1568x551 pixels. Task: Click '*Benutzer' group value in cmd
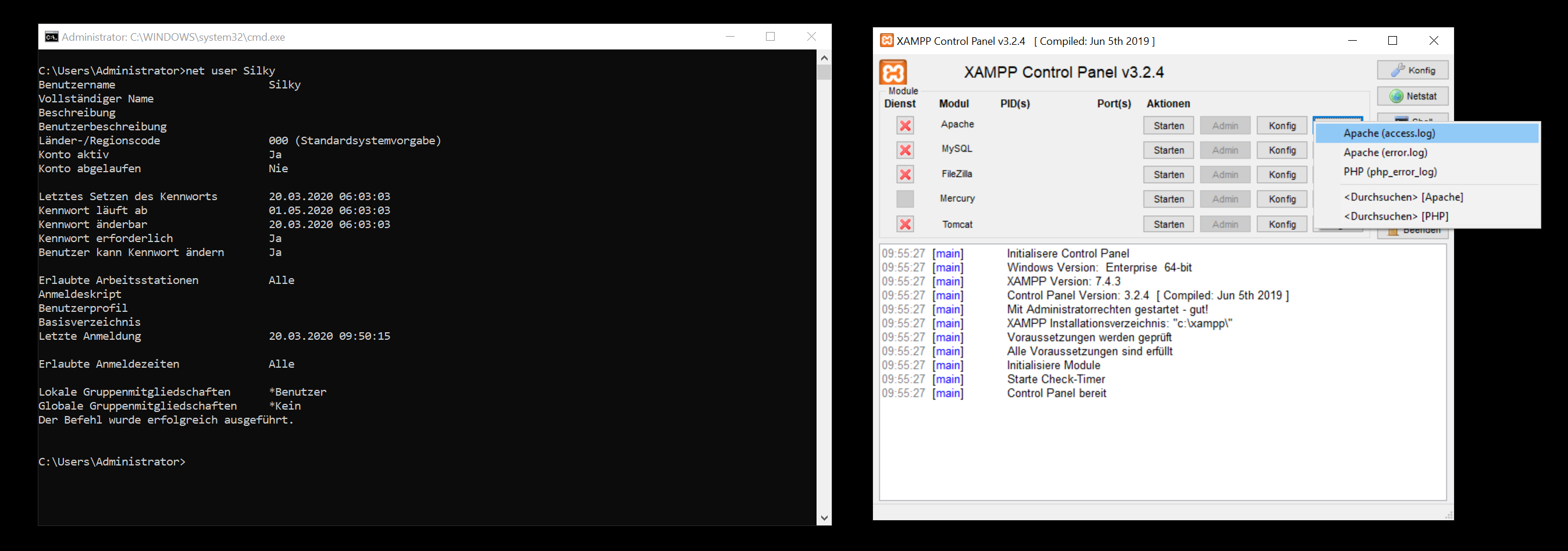tap(298, 392)
